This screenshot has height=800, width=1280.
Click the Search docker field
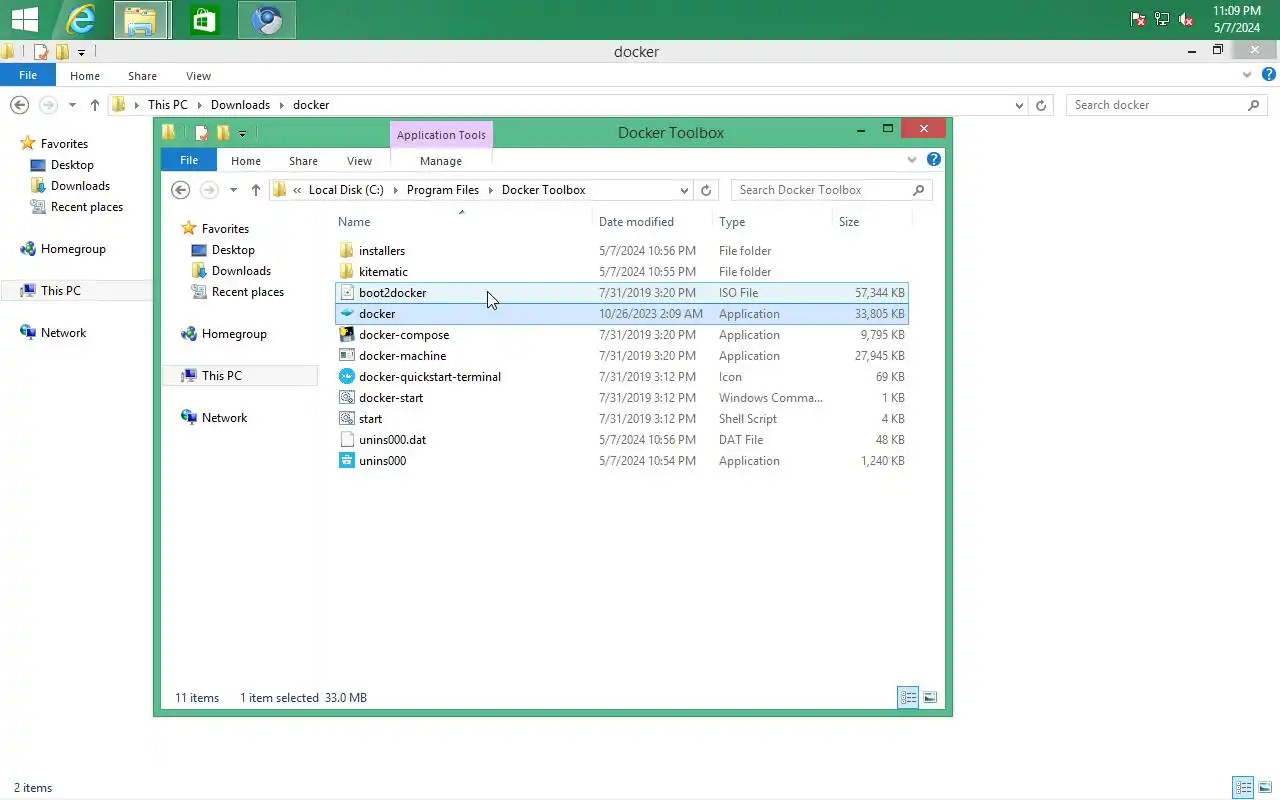coord(1167,105)
